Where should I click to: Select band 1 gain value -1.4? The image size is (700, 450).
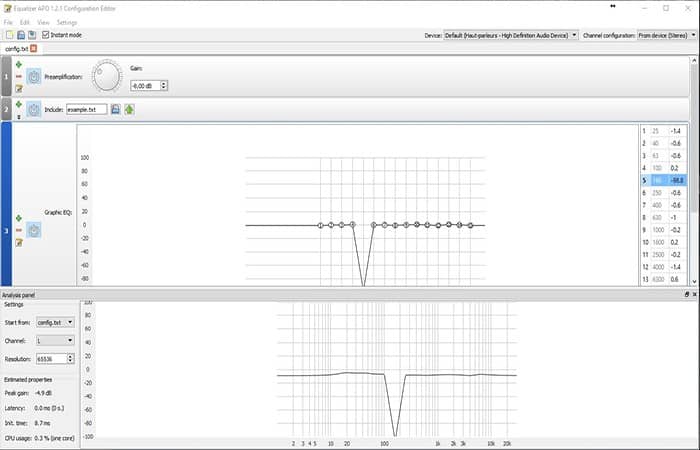677,131
